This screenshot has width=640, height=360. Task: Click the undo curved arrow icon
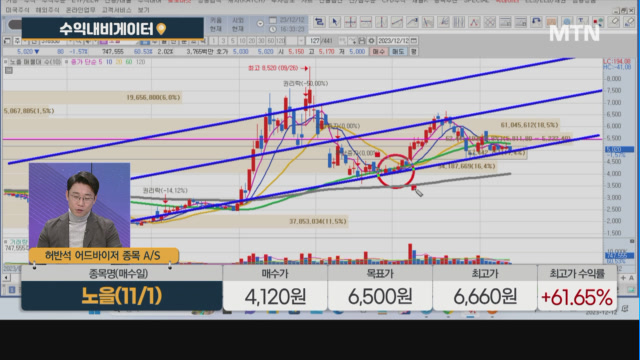pyautogui.click(x=536, y=22)
